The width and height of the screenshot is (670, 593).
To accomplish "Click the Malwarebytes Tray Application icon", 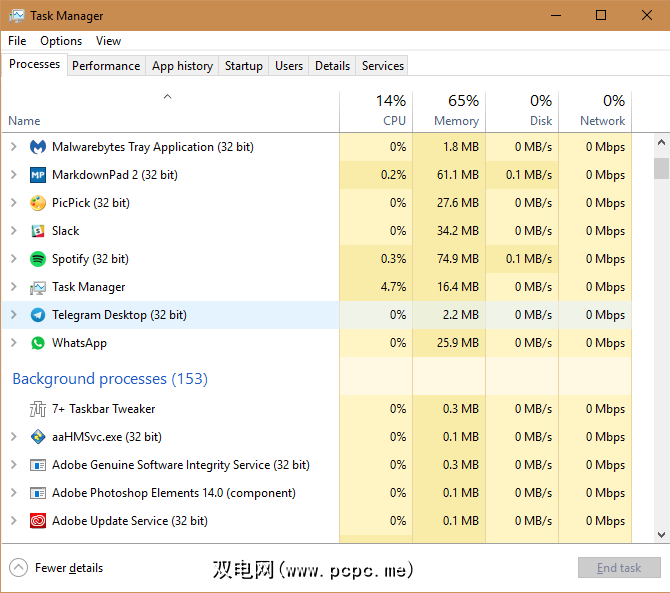I will pos(38,147).
